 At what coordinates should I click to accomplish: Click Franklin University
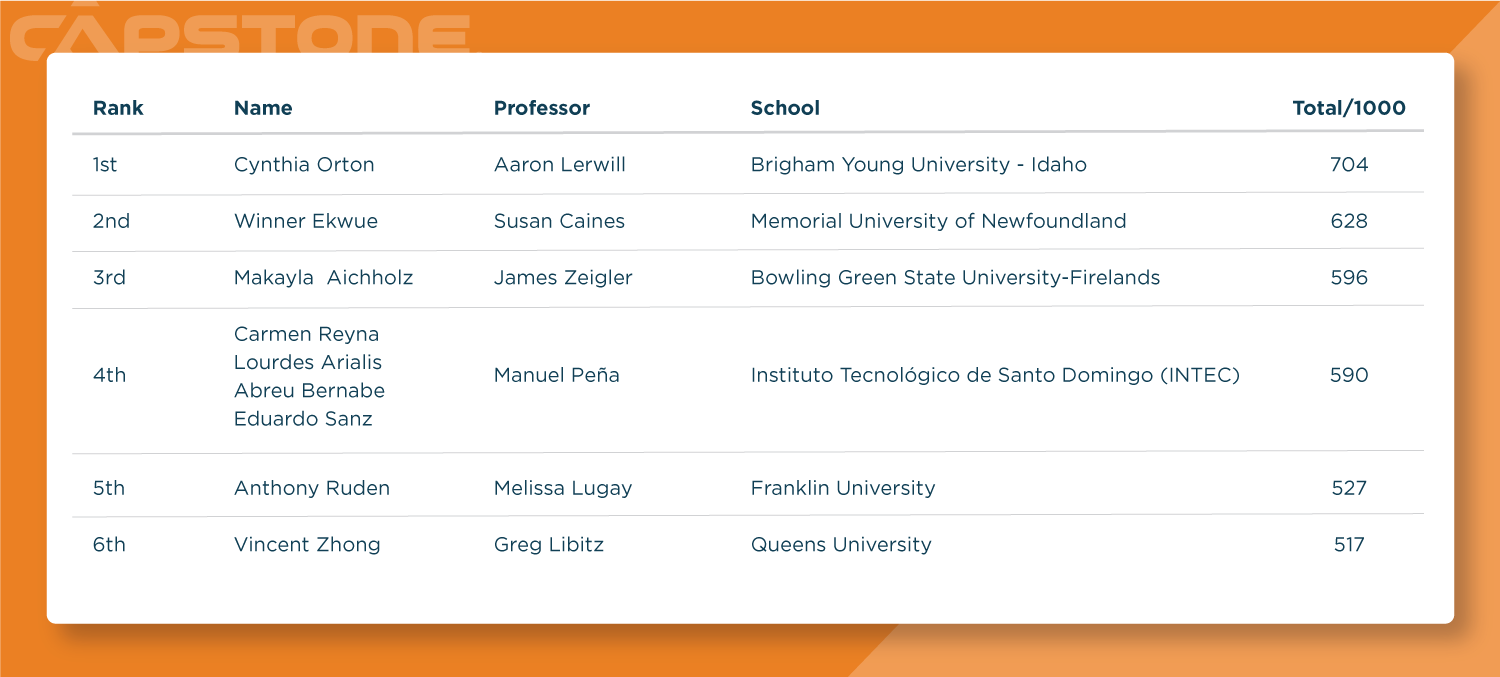coord(843,488)
